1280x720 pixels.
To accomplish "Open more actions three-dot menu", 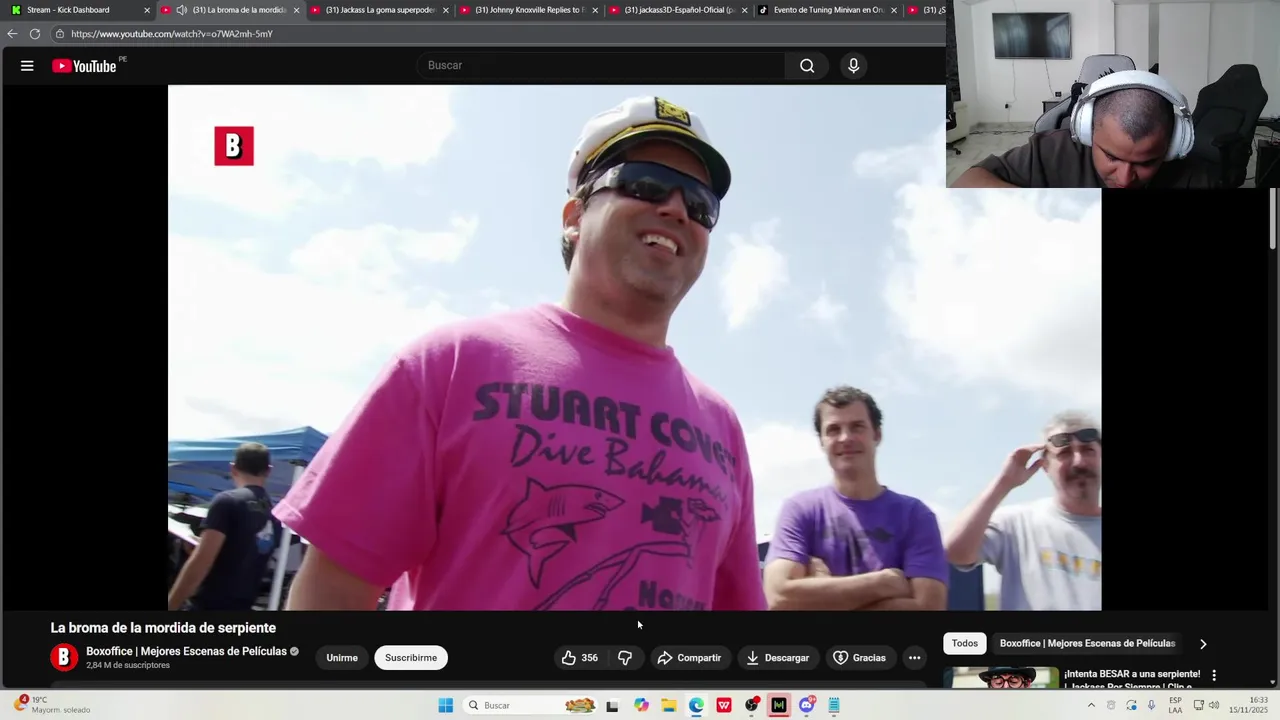I will [x=914, y=658].
